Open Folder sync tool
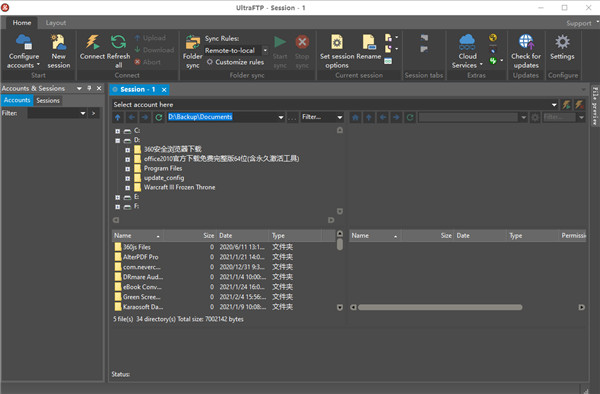 point(192,51)
